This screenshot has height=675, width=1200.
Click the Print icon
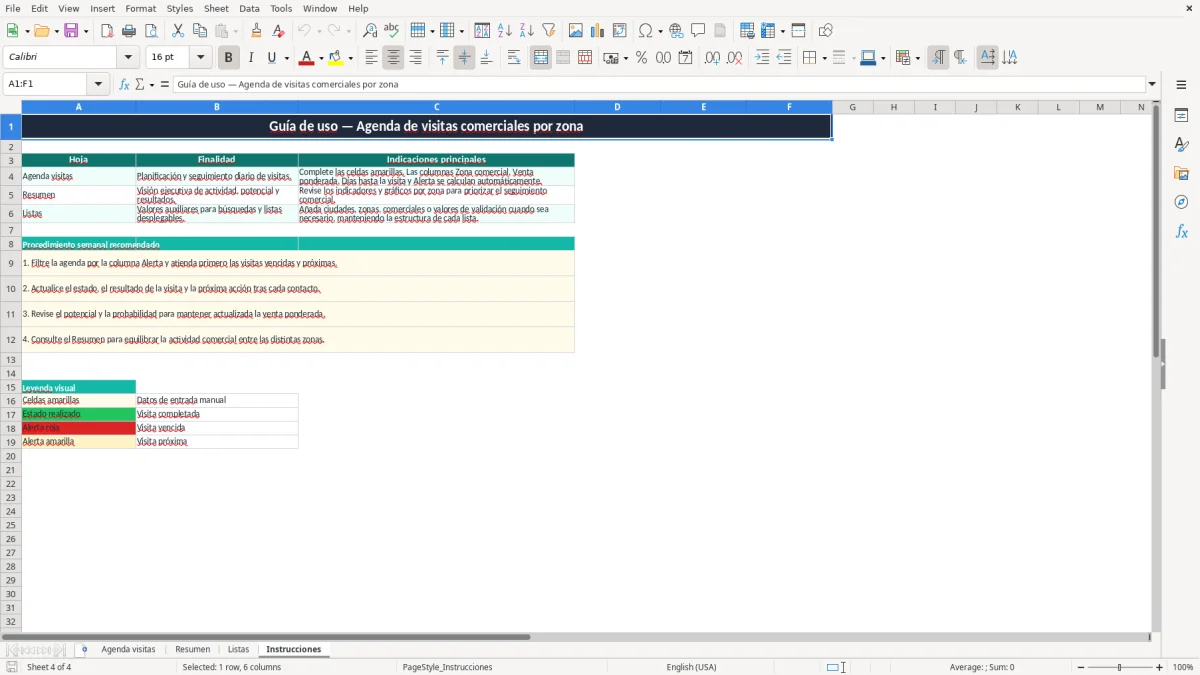129,31
